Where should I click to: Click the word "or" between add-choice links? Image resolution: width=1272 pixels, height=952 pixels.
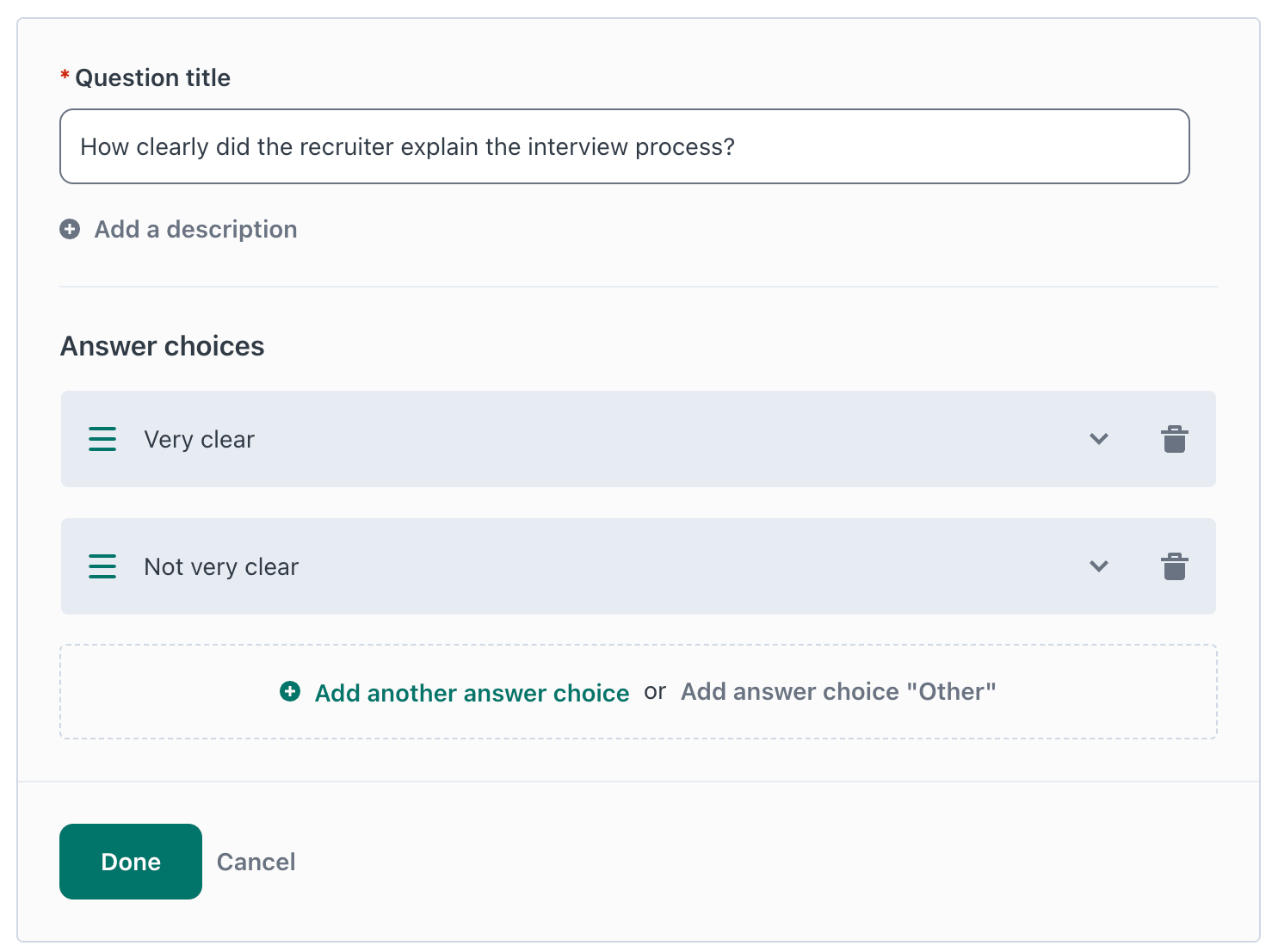pyautogui.click(x=655, y=691)
